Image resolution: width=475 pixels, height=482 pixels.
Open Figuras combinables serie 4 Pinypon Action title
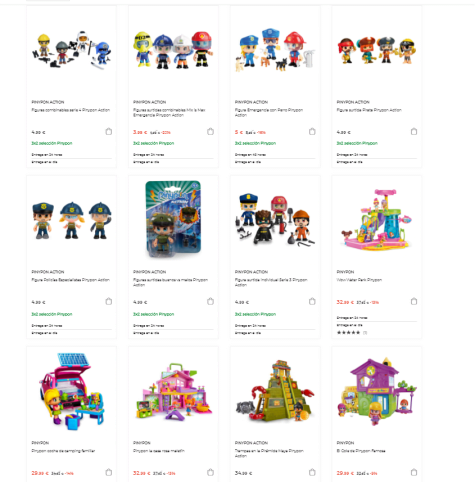coord(71,110)
